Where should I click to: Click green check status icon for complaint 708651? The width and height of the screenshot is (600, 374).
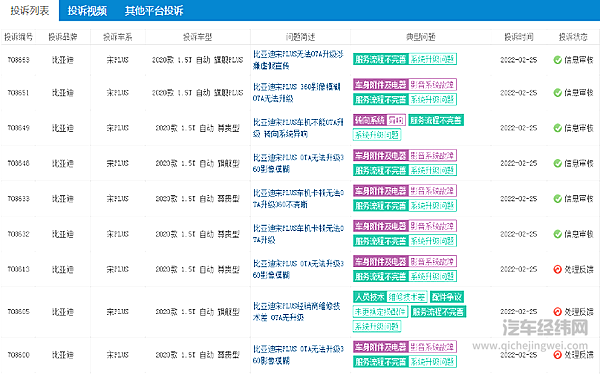[558, 93]
